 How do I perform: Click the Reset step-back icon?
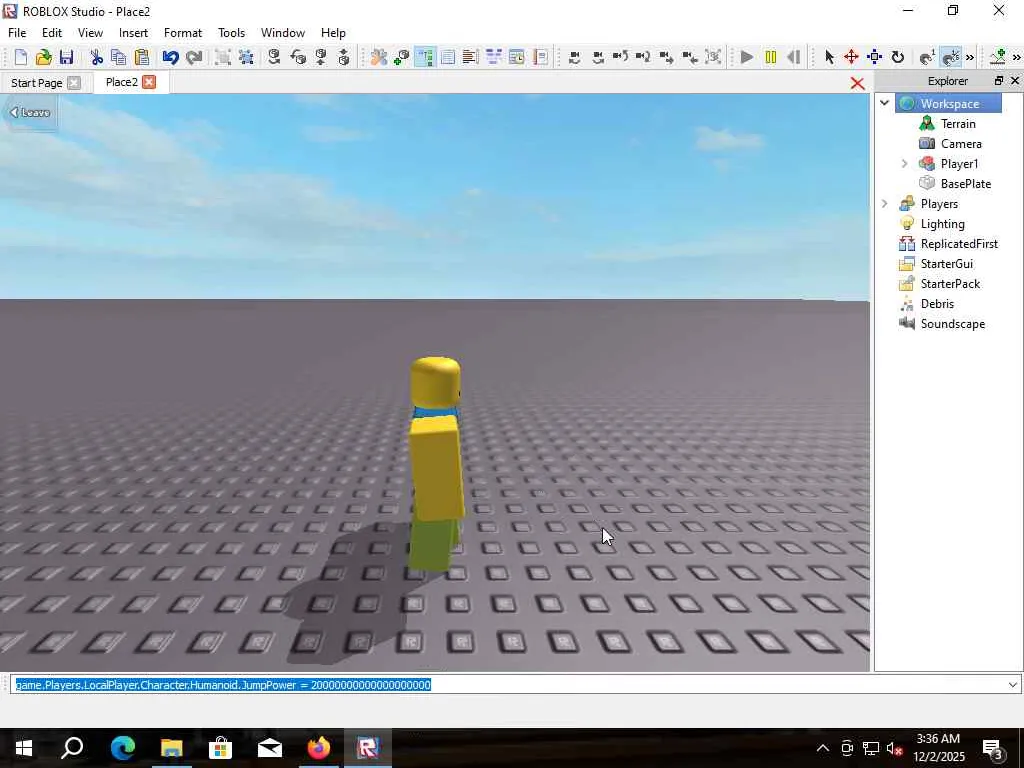pos(793,57)
